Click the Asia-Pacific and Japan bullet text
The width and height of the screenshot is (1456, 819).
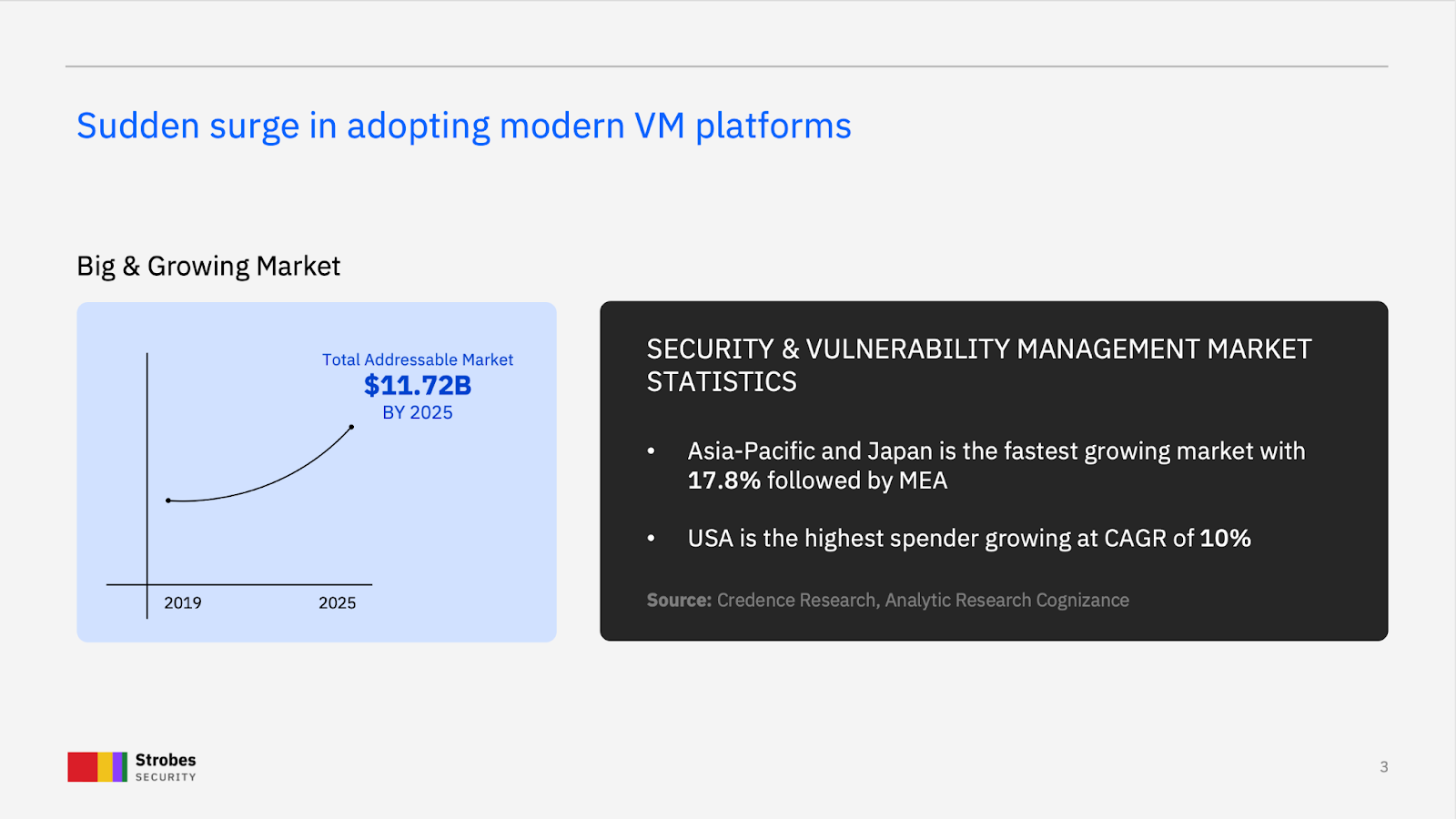(996, 451)
